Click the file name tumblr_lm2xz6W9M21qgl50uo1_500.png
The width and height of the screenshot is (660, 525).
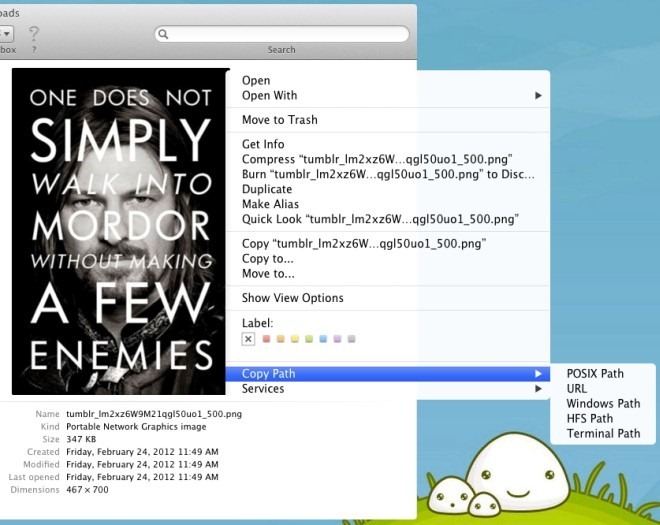click(x=154, y=414)
